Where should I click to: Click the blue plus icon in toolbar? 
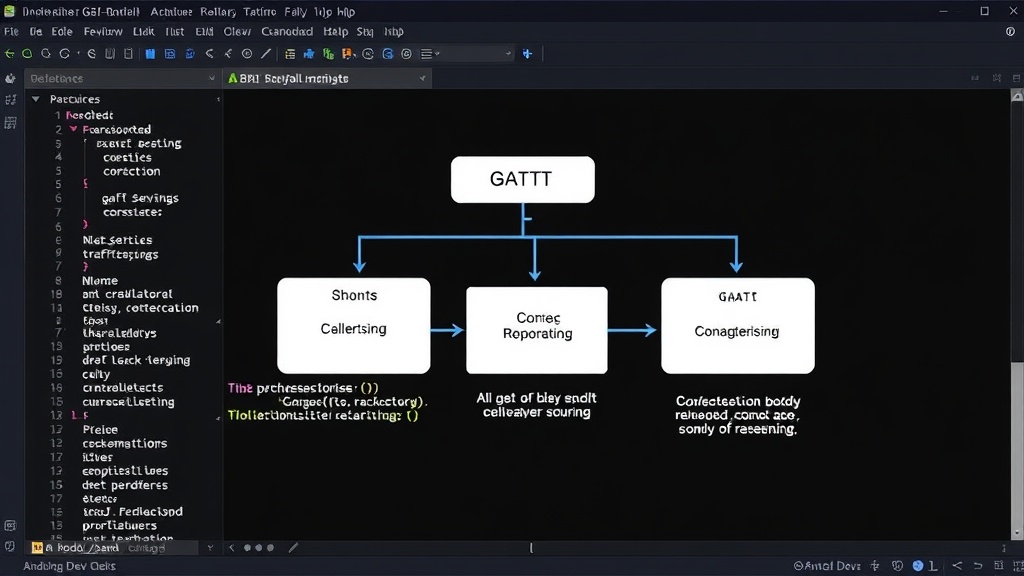pos(527,54)
